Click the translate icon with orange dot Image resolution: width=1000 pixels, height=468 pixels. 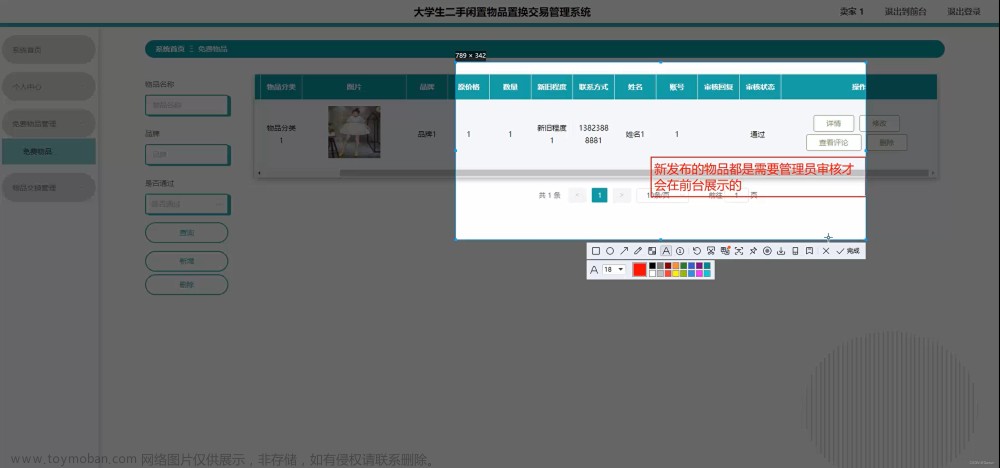tap(725, 251)
